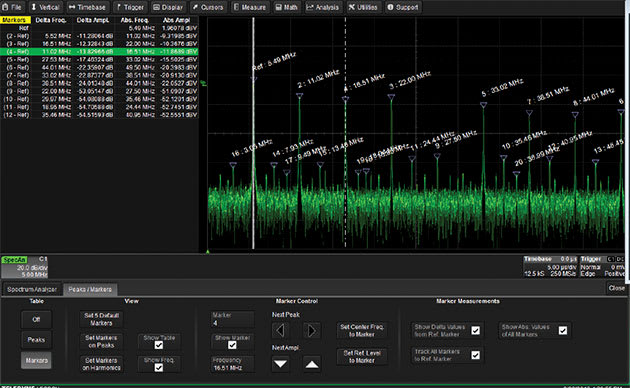Screen dimensions: 630x388
Task: Open the File menu
Action: coord(12,7)
